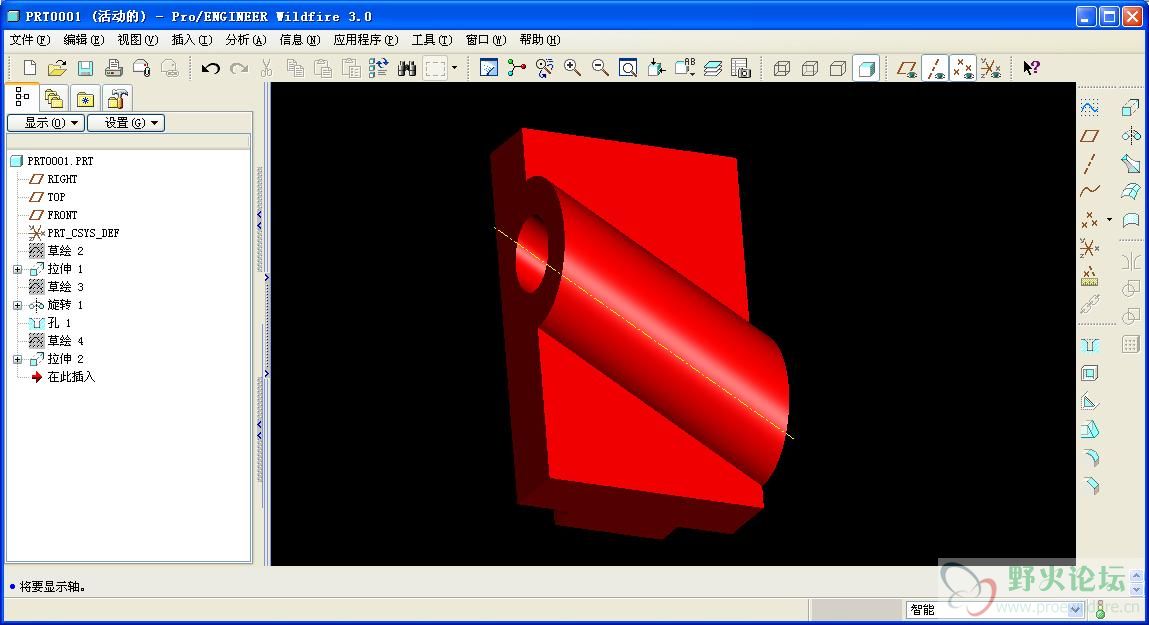Toggle datum planes visibility
This screenshot has width=1149, height=625.
tap(907, 68)
